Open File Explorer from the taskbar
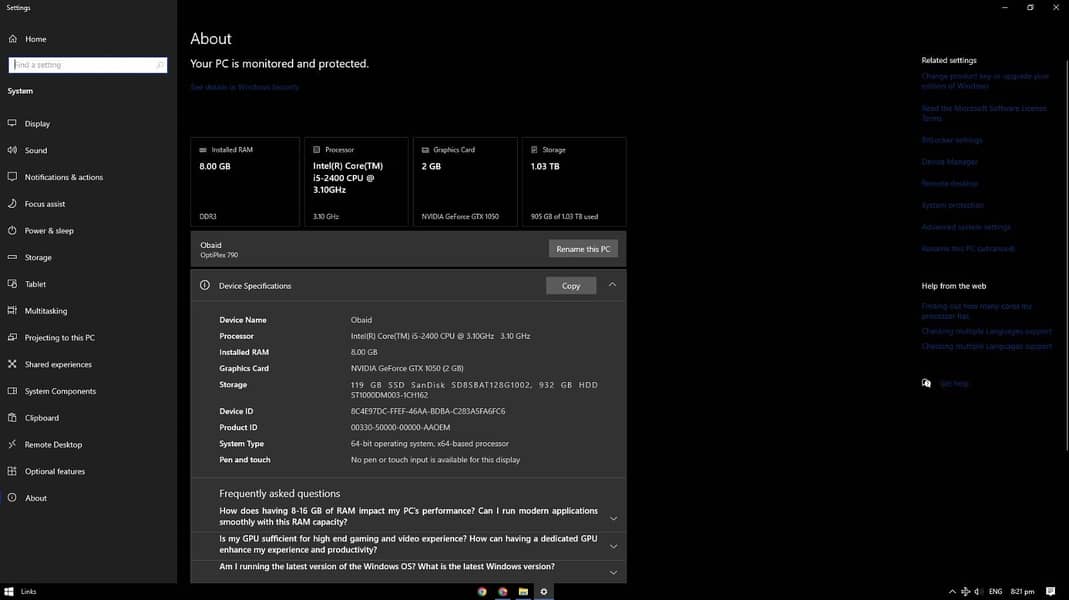 click(x=523, y=591)
